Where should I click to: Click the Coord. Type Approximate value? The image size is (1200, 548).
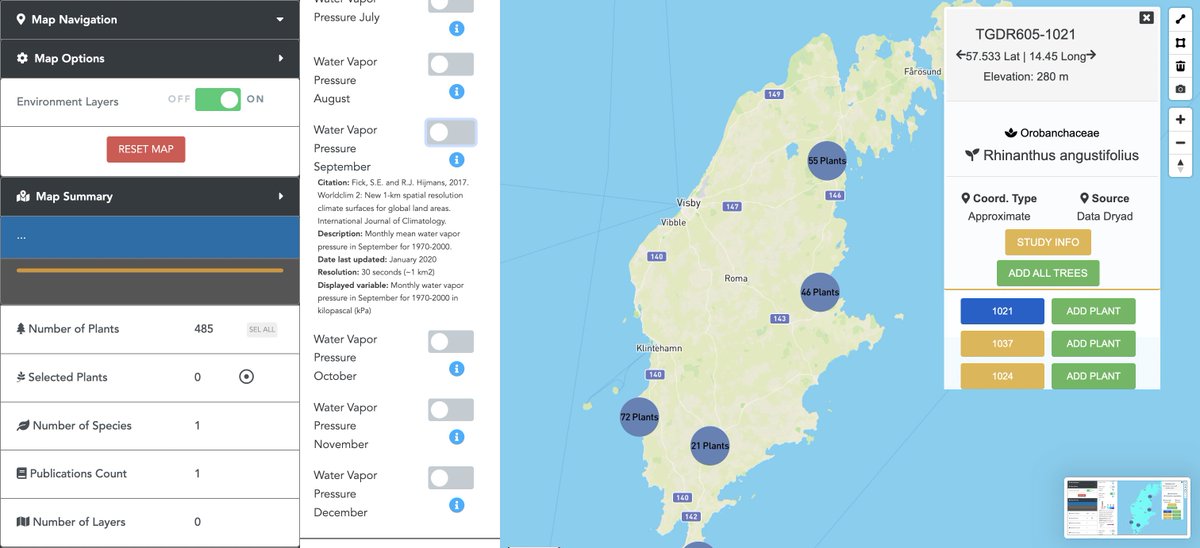pos(999,216)
